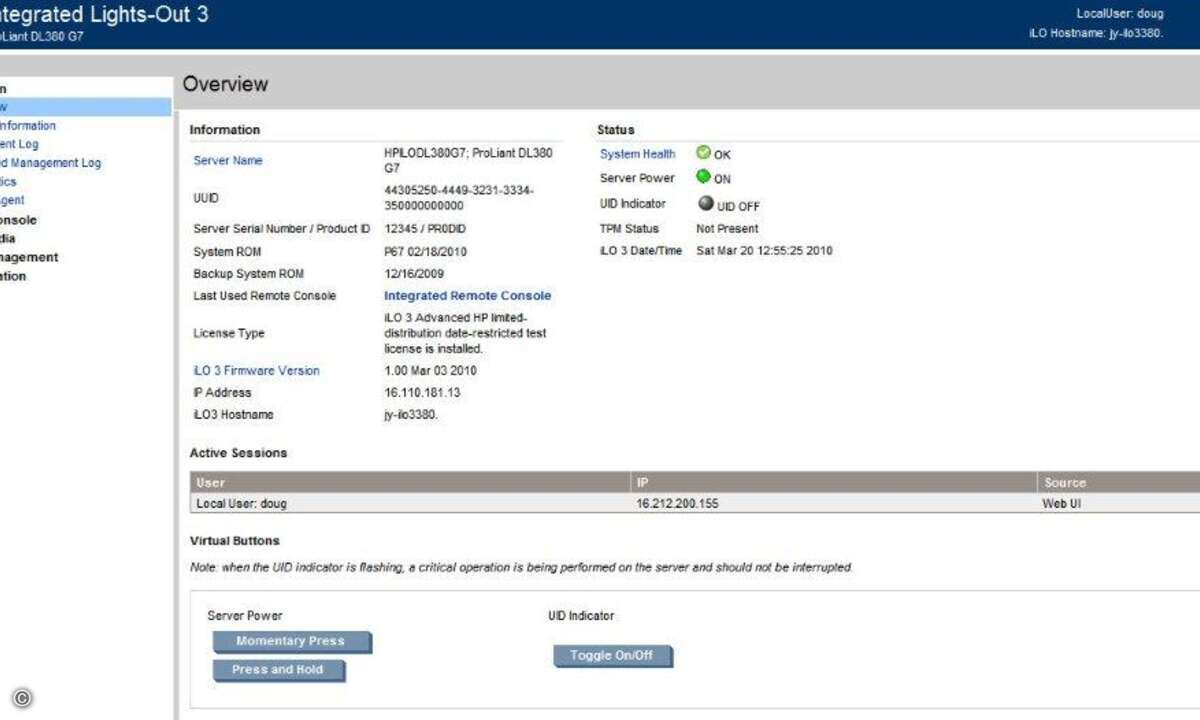Click the Momentary Press power button

291,641
